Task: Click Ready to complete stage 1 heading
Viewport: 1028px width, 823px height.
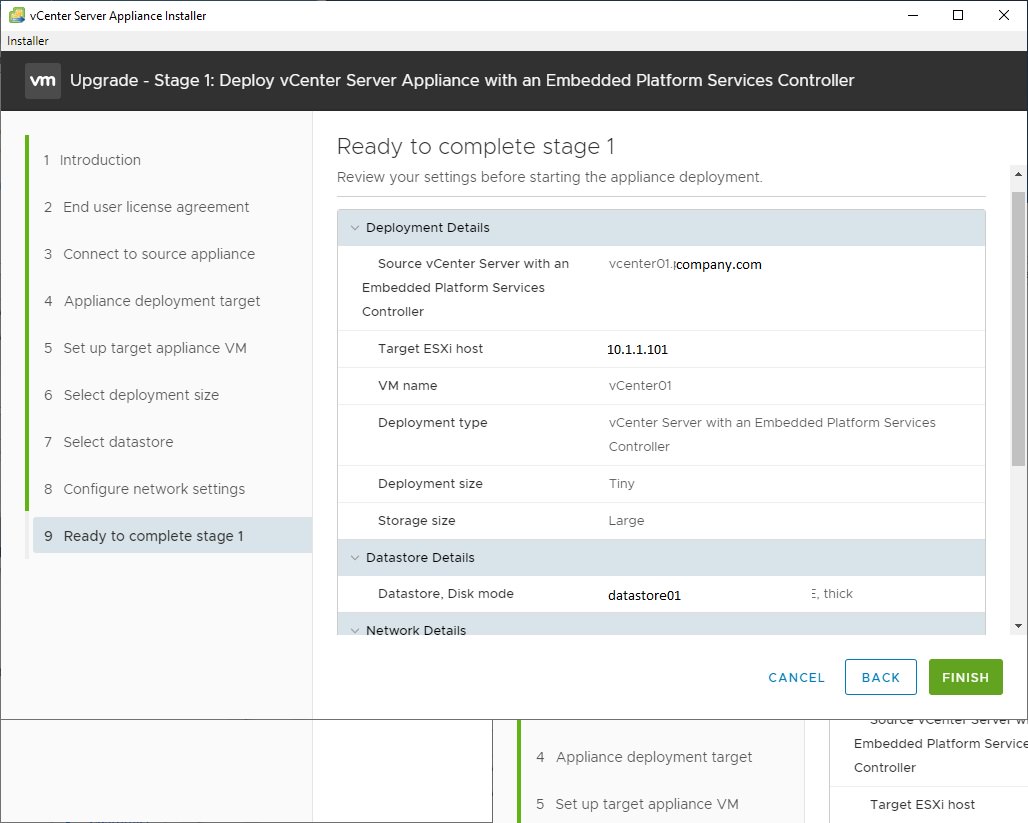Action: (475, 146)
